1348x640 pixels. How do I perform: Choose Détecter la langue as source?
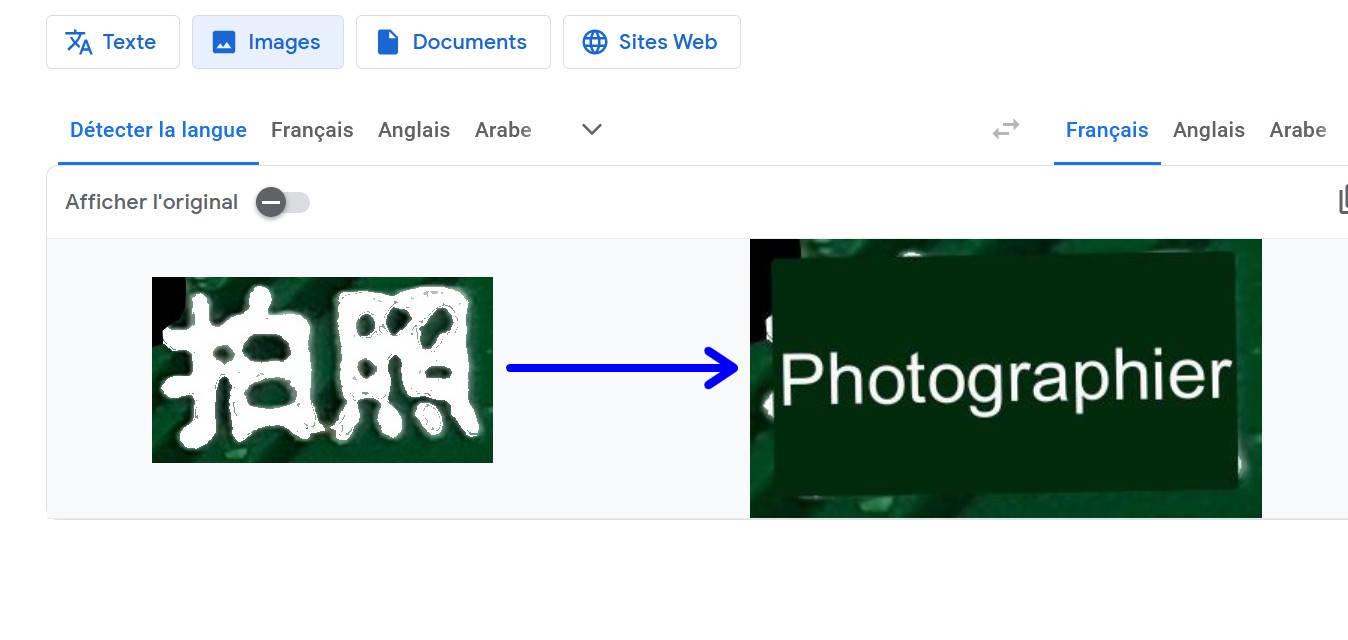coord(158,130)
